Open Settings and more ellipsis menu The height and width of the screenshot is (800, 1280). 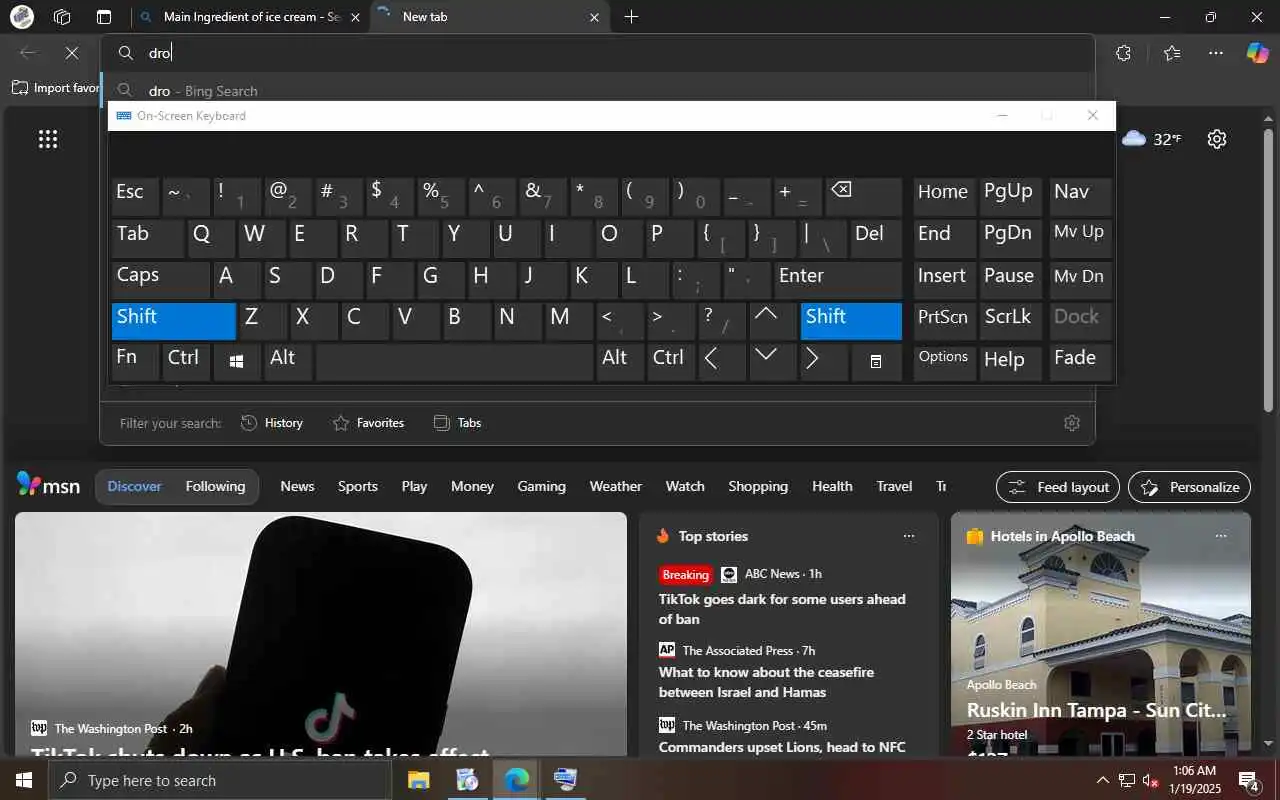[x=1216, y=53]
